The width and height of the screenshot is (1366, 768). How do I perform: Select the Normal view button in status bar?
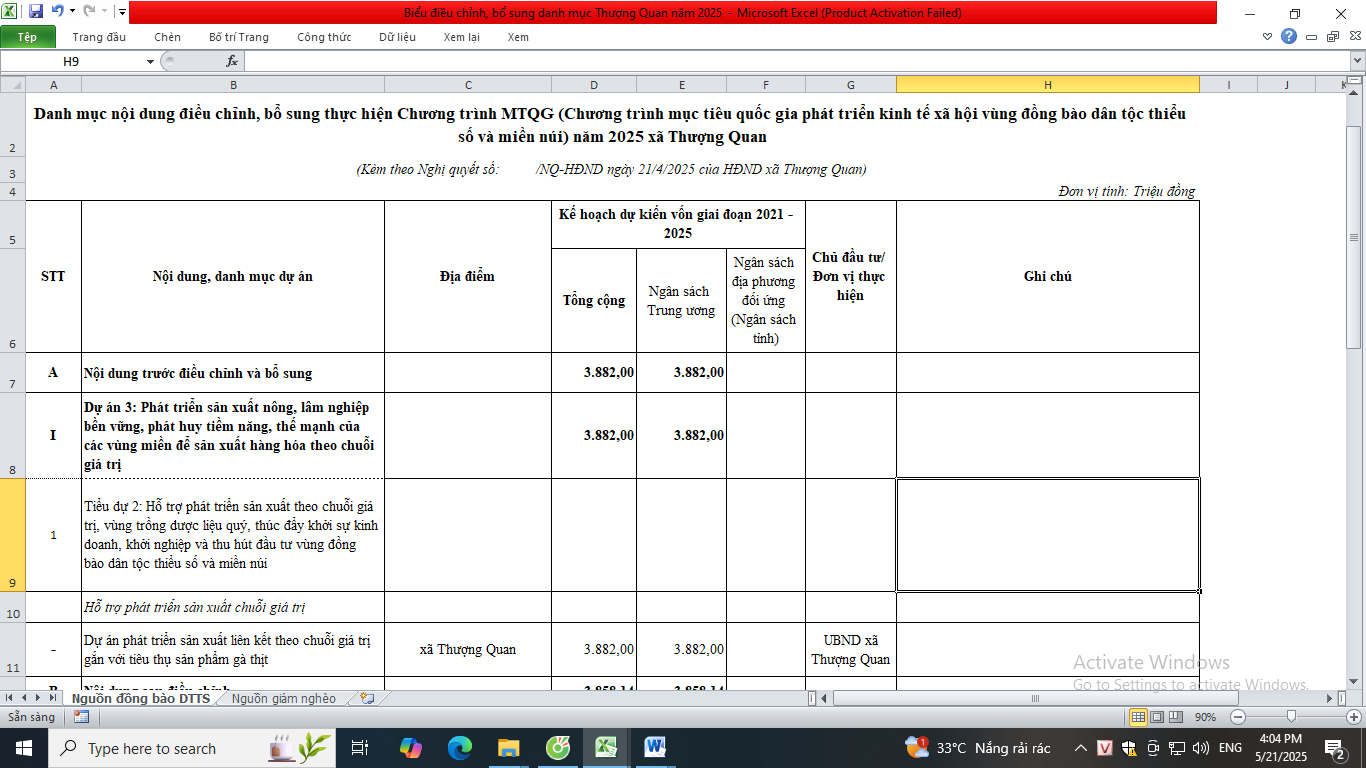(1138, 717)
